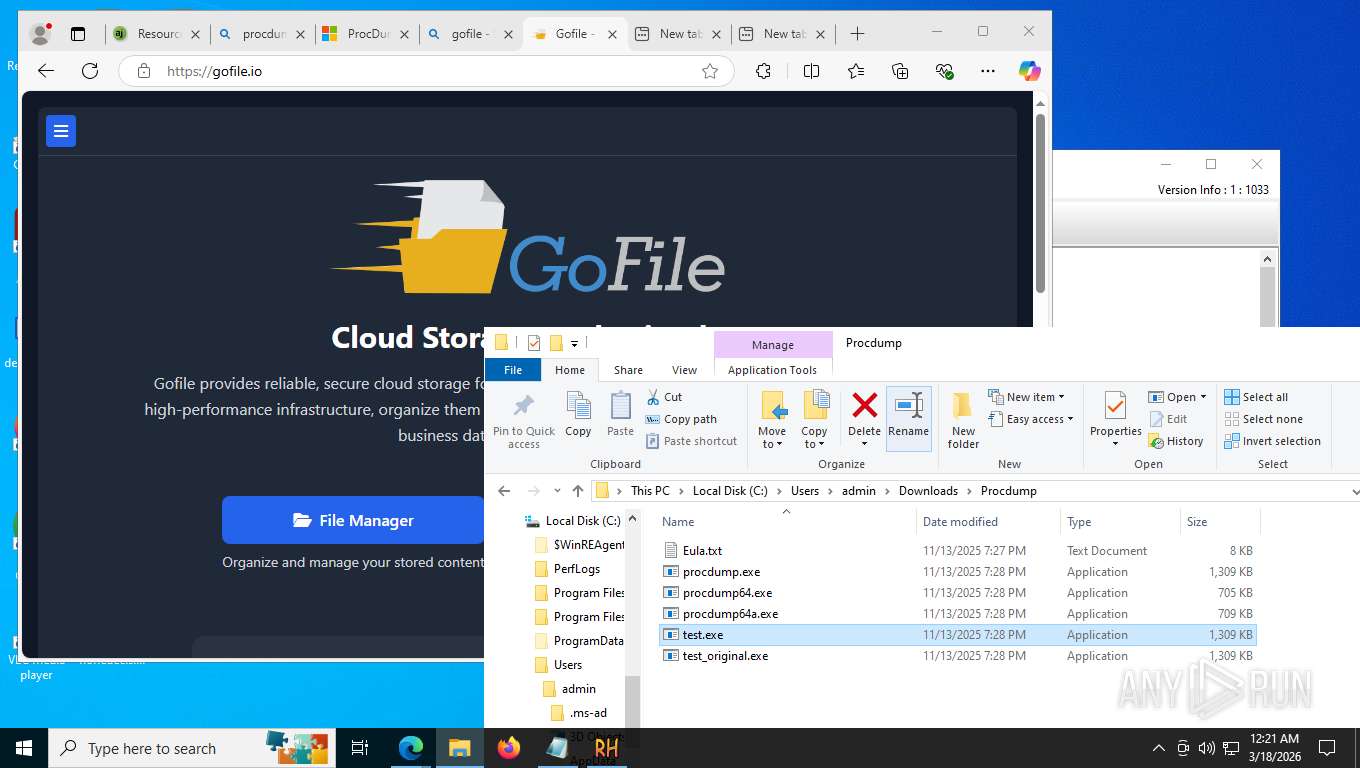Open Firefox from the taskbar
The image size is (1360, 768).
pos(509,748)
